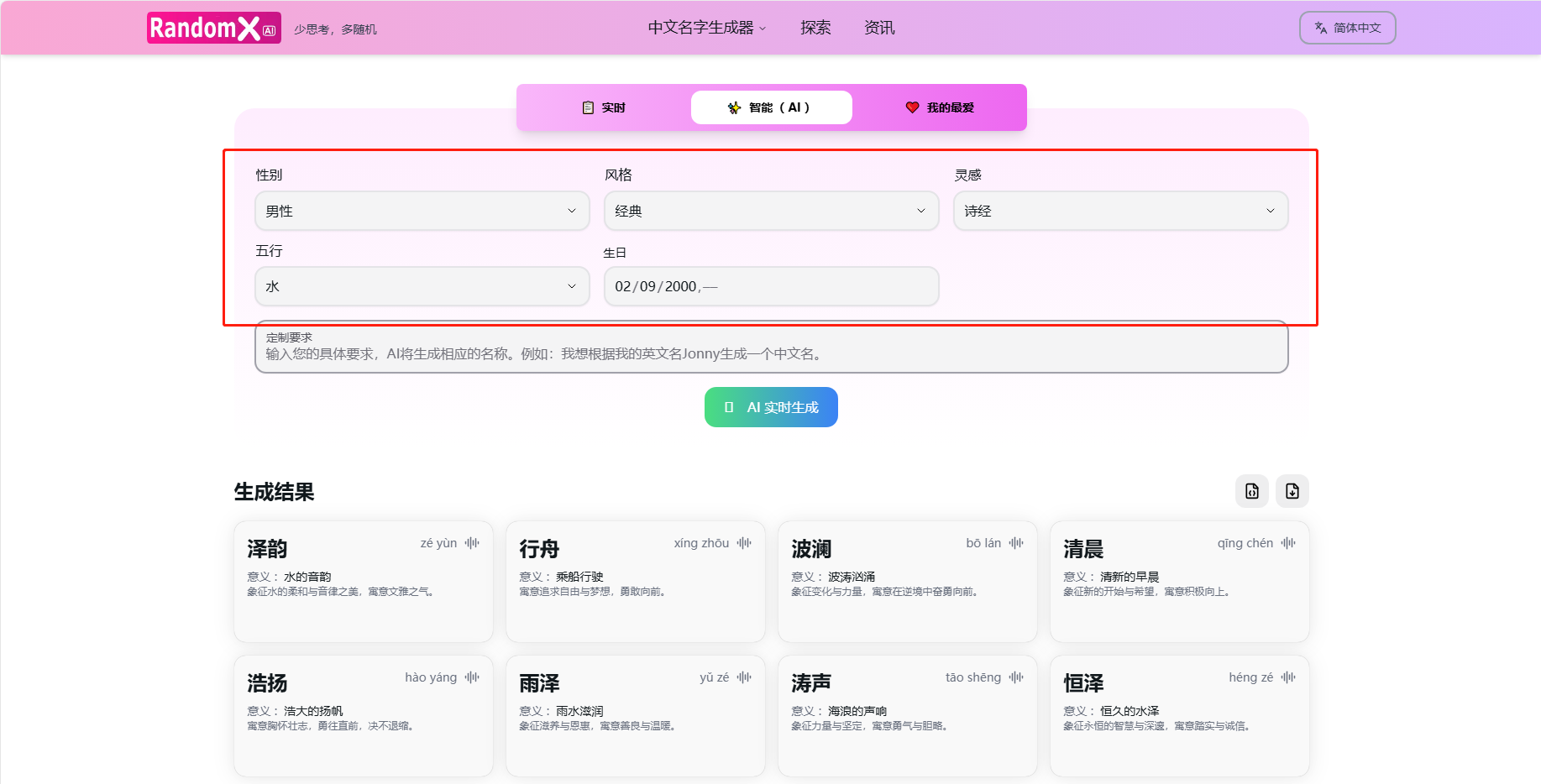Click the 生日 date input field
The image size is (1541, 784).
(x=771, y=286)
